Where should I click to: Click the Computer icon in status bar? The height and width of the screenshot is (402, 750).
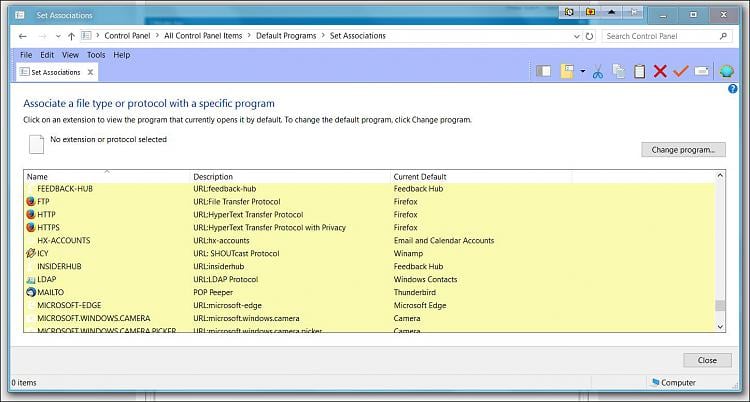[655, 382]
